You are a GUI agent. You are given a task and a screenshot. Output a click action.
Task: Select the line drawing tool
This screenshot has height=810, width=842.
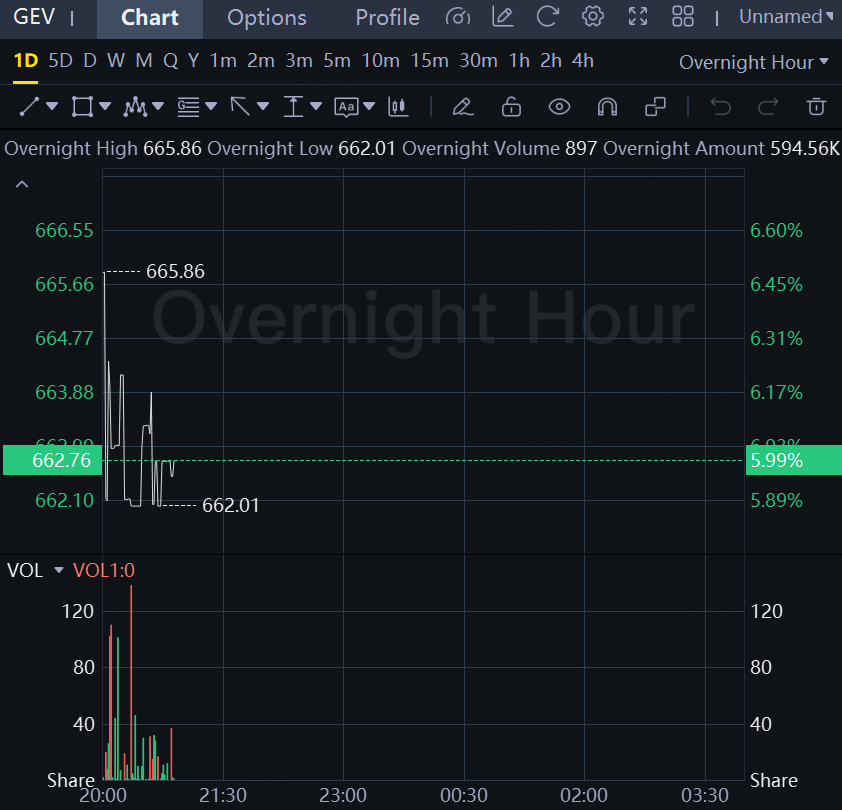tap(30, 106)
